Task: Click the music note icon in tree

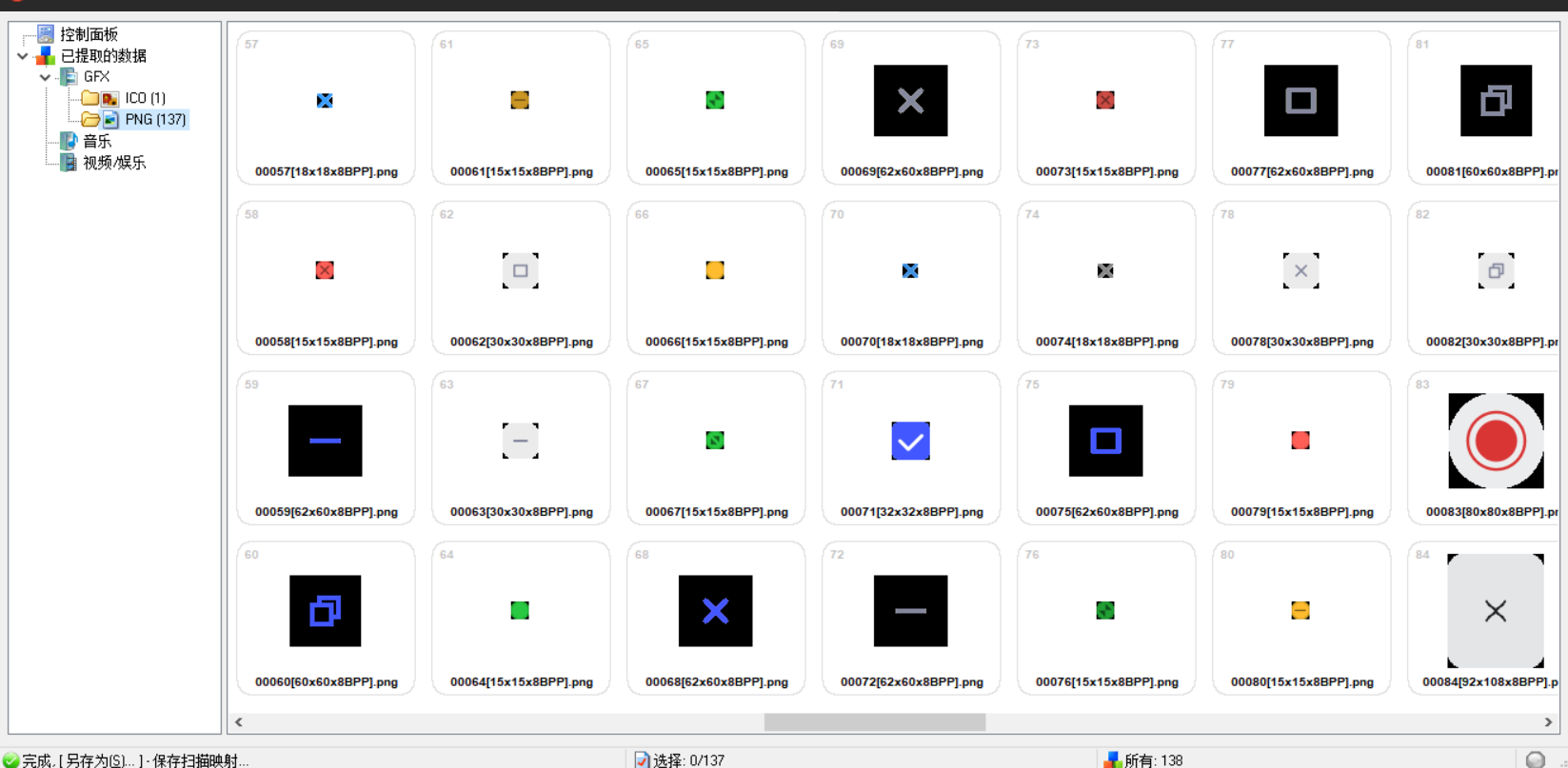Action: click(x=69, y=141)
